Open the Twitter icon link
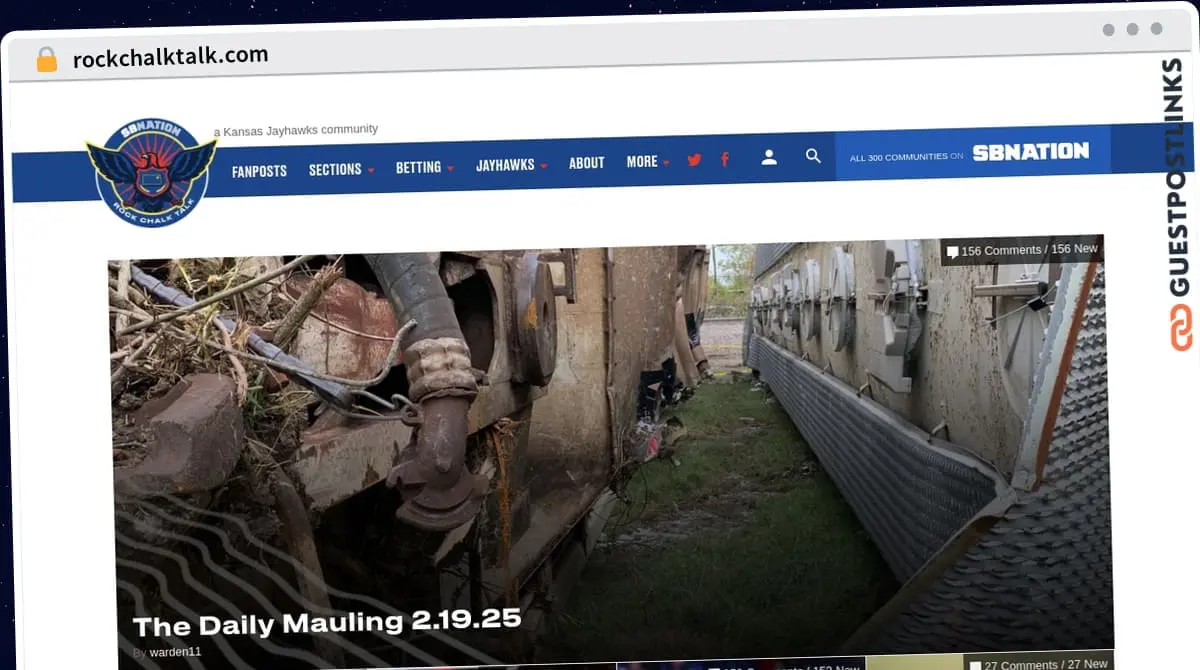 tap(694, 160)
